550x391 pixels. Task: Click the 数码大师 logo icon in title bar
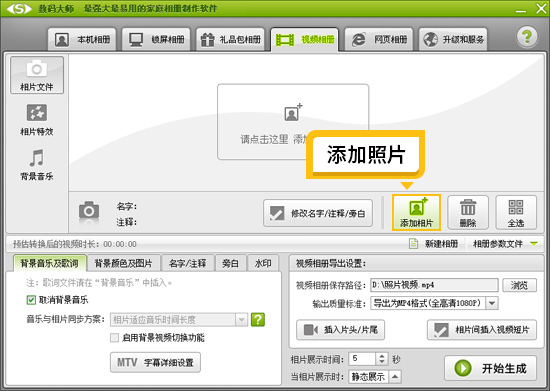coord(19,9)
